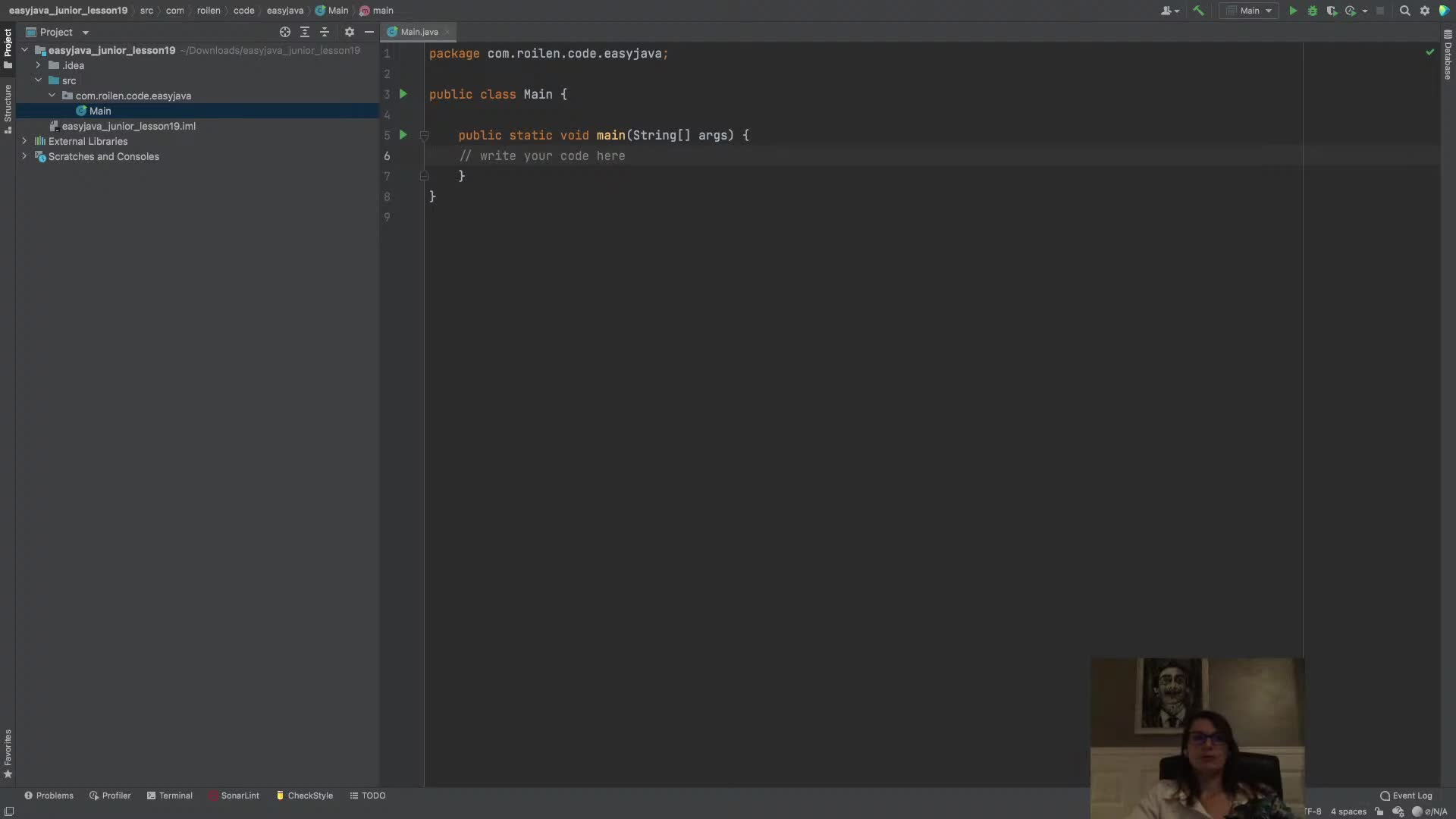This screenshot has height=819, width=1456.
Task: Collapse all in Project panel
Action: pyautogui.click(x=325, y=32)
